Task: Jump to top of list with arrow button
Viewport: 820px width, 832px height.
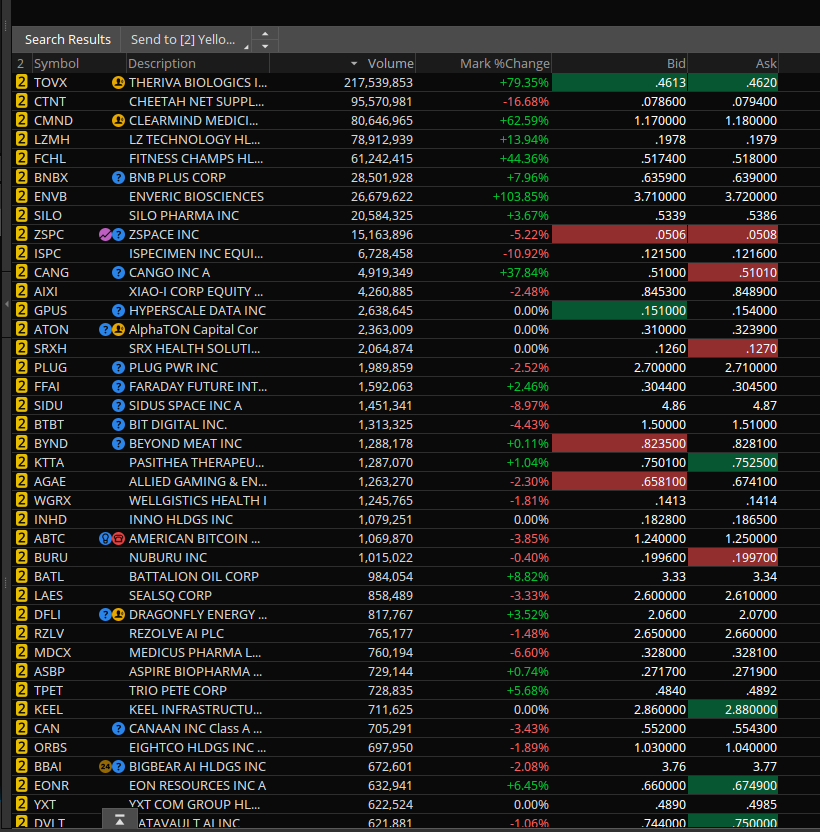Action: 119,820
